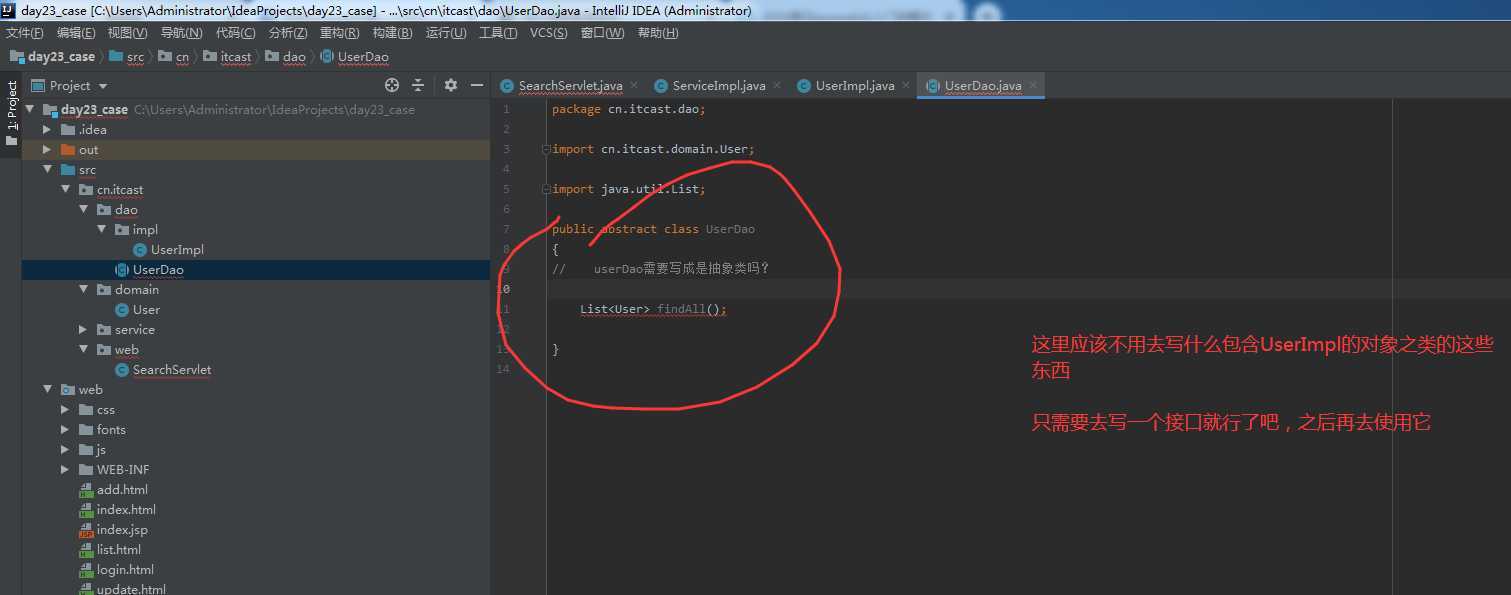Toggle the 1: Project tool window stripe

tap(11, 113)
